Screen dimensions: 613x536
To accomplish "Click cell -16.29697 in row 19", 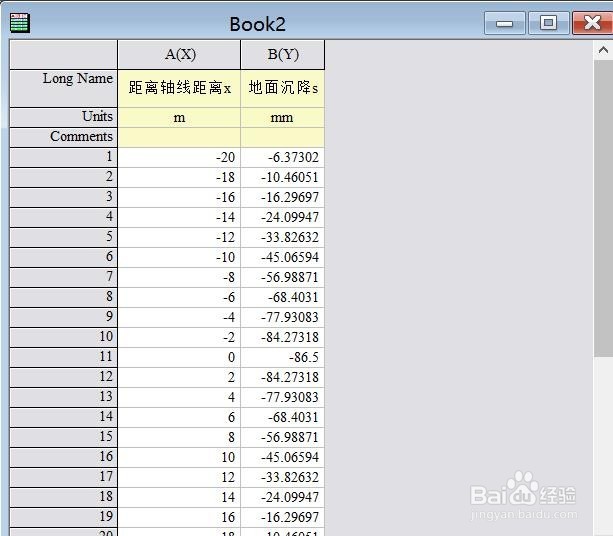I will (283, 517).
